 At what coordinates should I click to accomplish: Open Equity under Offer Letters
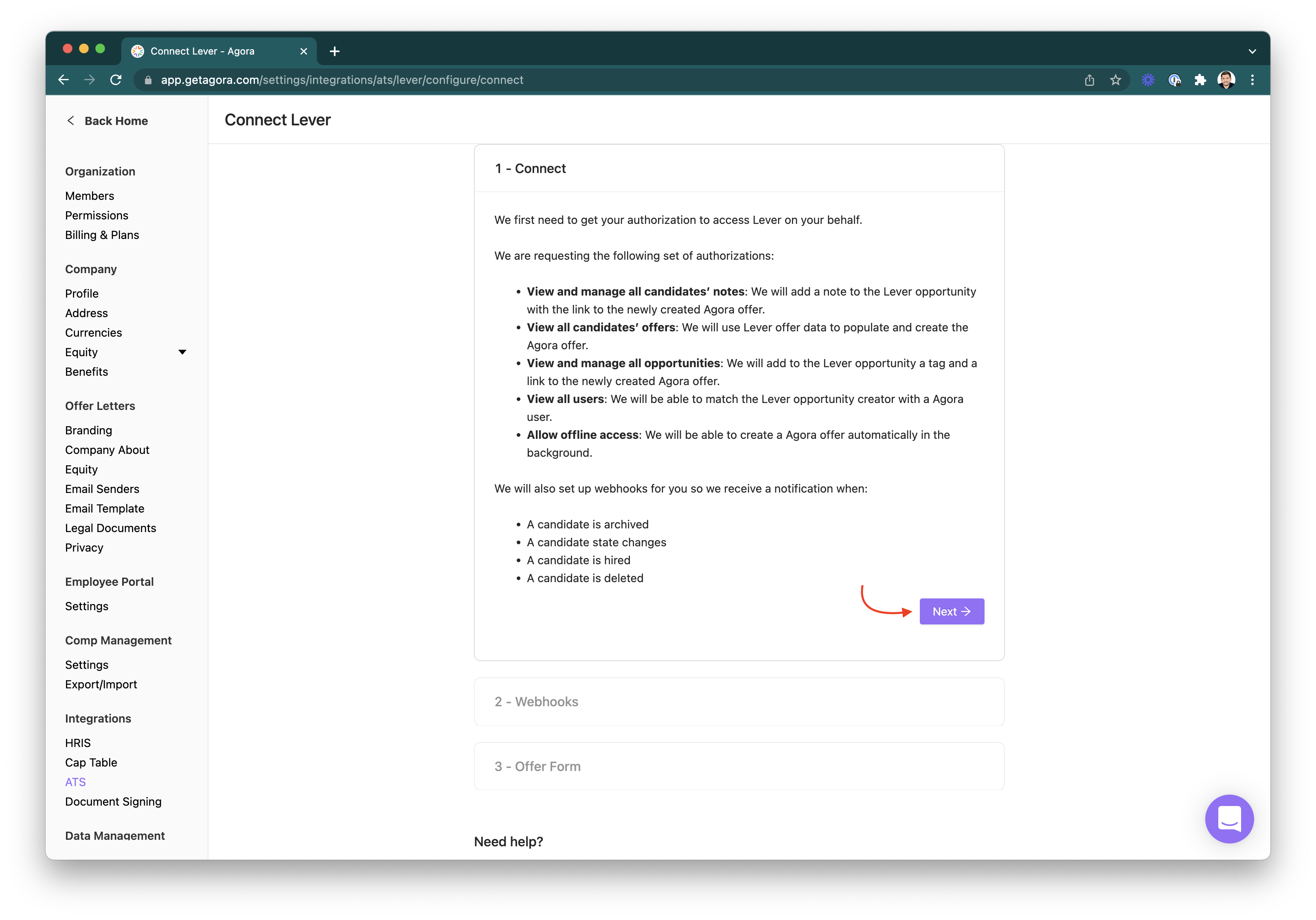[81, 469]
